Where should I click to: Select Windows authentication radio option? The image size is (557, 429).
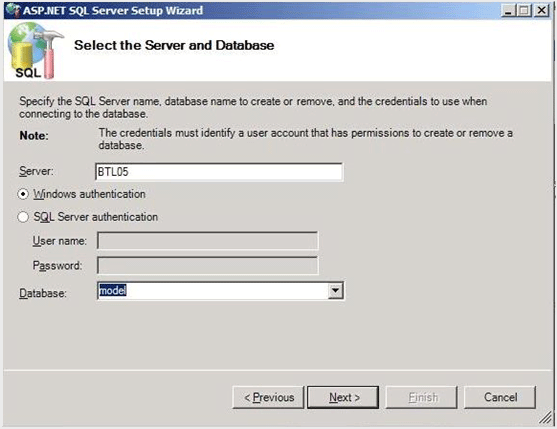click(x=23, y=194)
